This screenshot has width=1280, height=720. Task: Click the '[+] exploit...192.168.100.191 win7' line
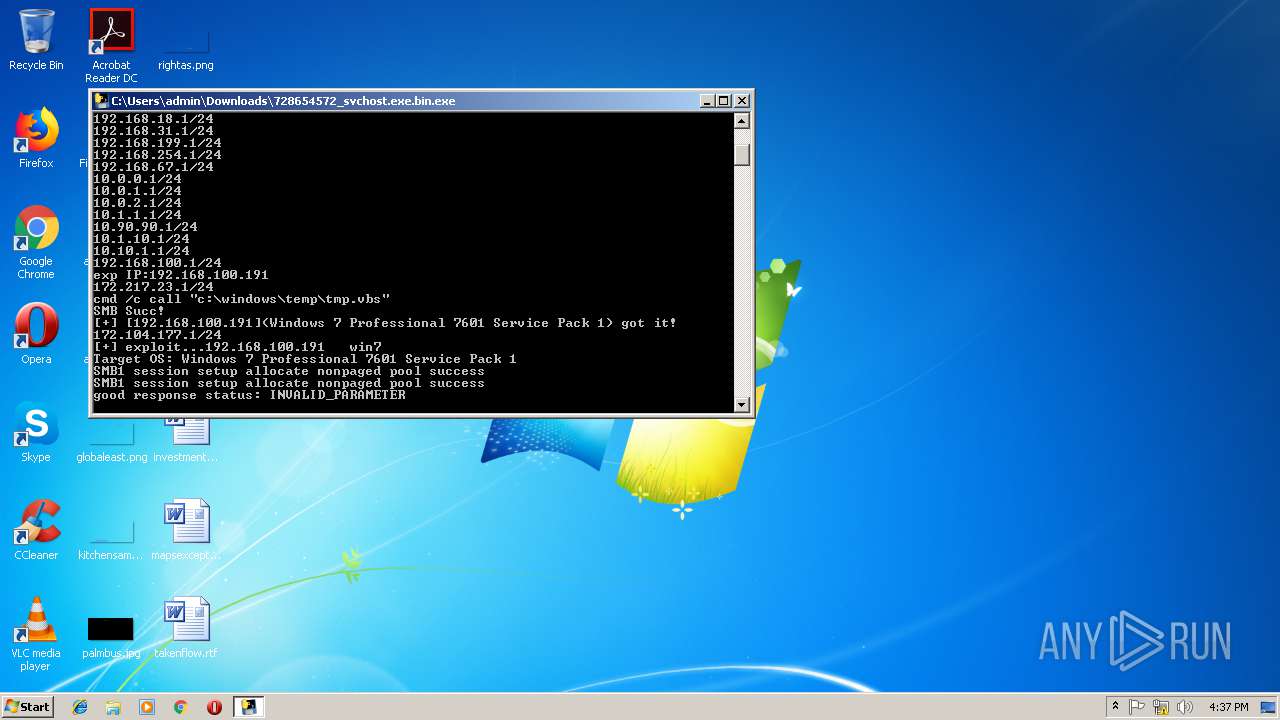237,347
